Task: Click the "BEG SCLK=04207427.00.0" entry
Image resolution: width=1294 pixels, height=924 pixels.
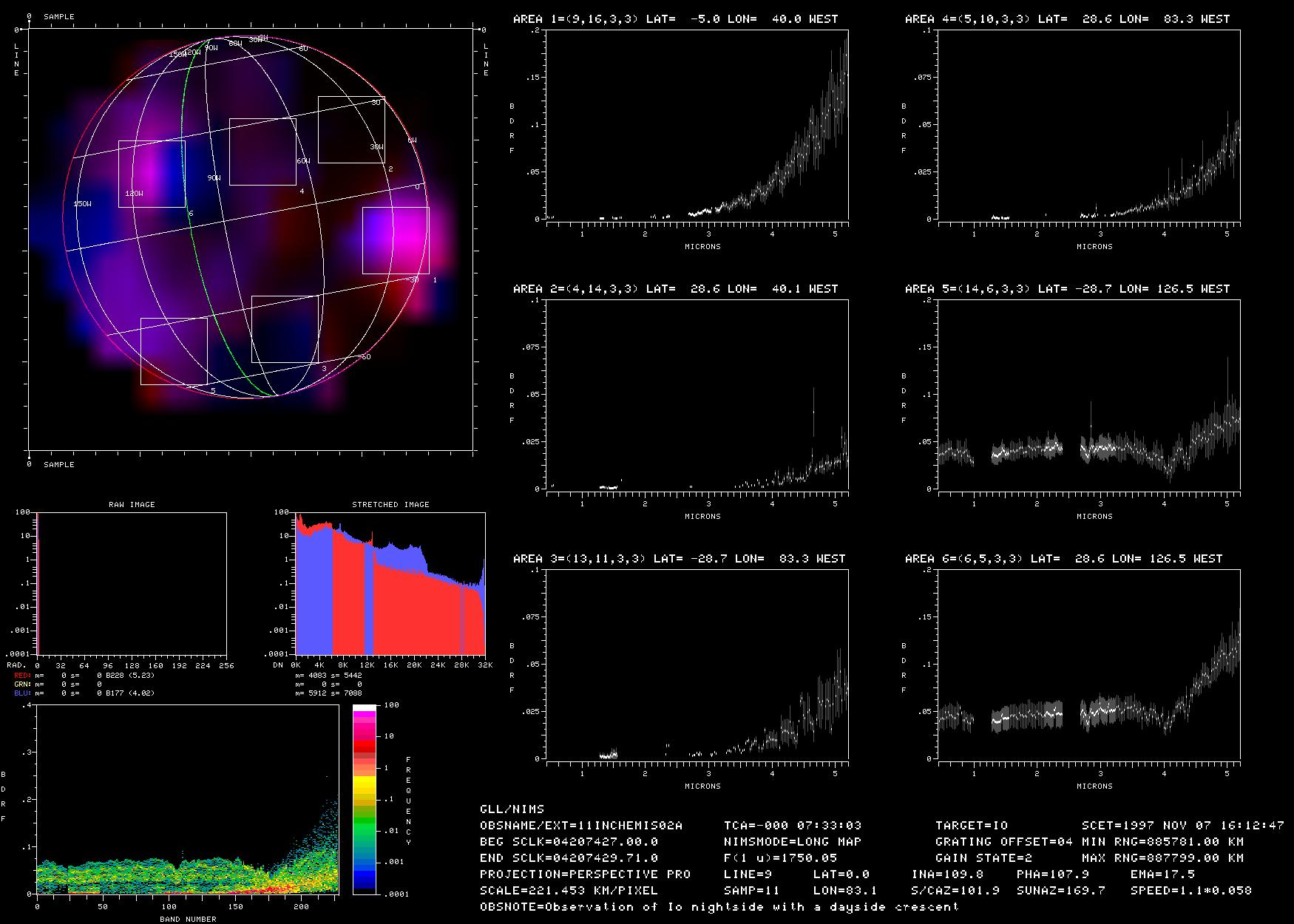Action: point(569,842)
